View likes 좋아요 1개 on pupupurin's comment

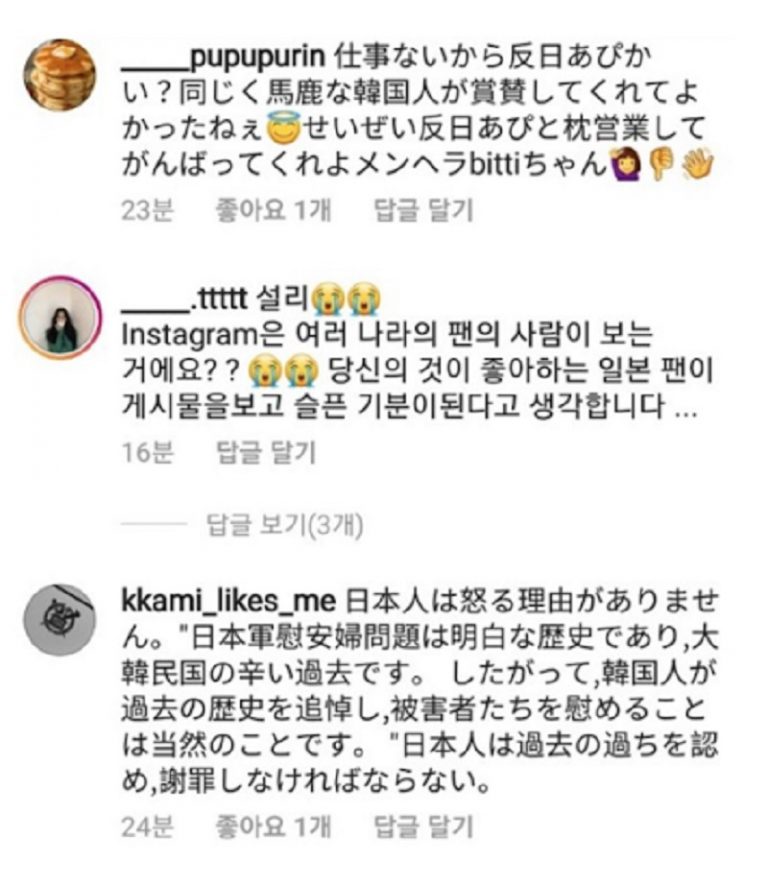[x=273, y=210]
